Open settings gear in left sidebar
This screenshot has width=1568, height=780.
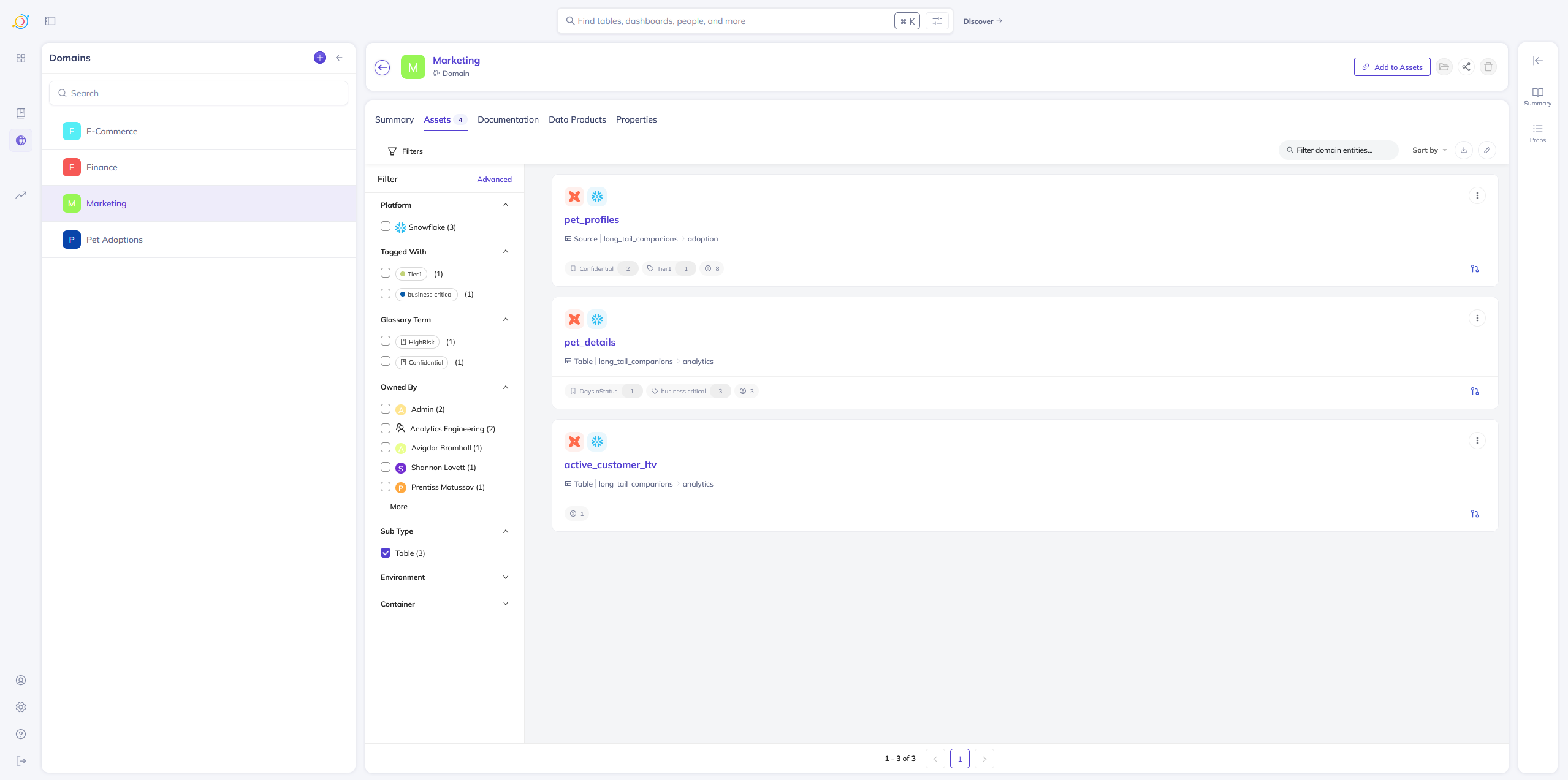(21, 707)
